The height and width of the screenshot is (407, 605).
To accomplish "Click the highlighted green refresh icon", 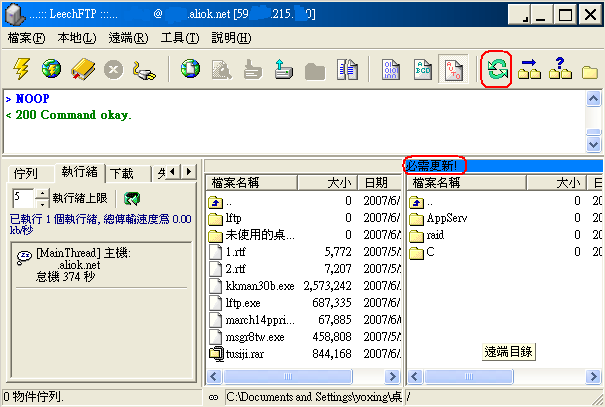I will point(496,69).
